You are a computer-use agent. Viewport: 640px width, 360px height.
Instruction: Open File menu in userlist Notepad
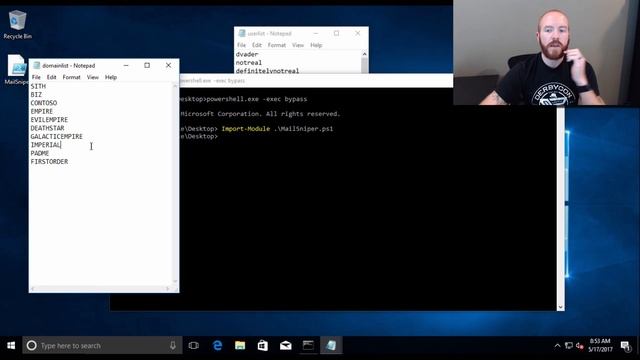241,45
